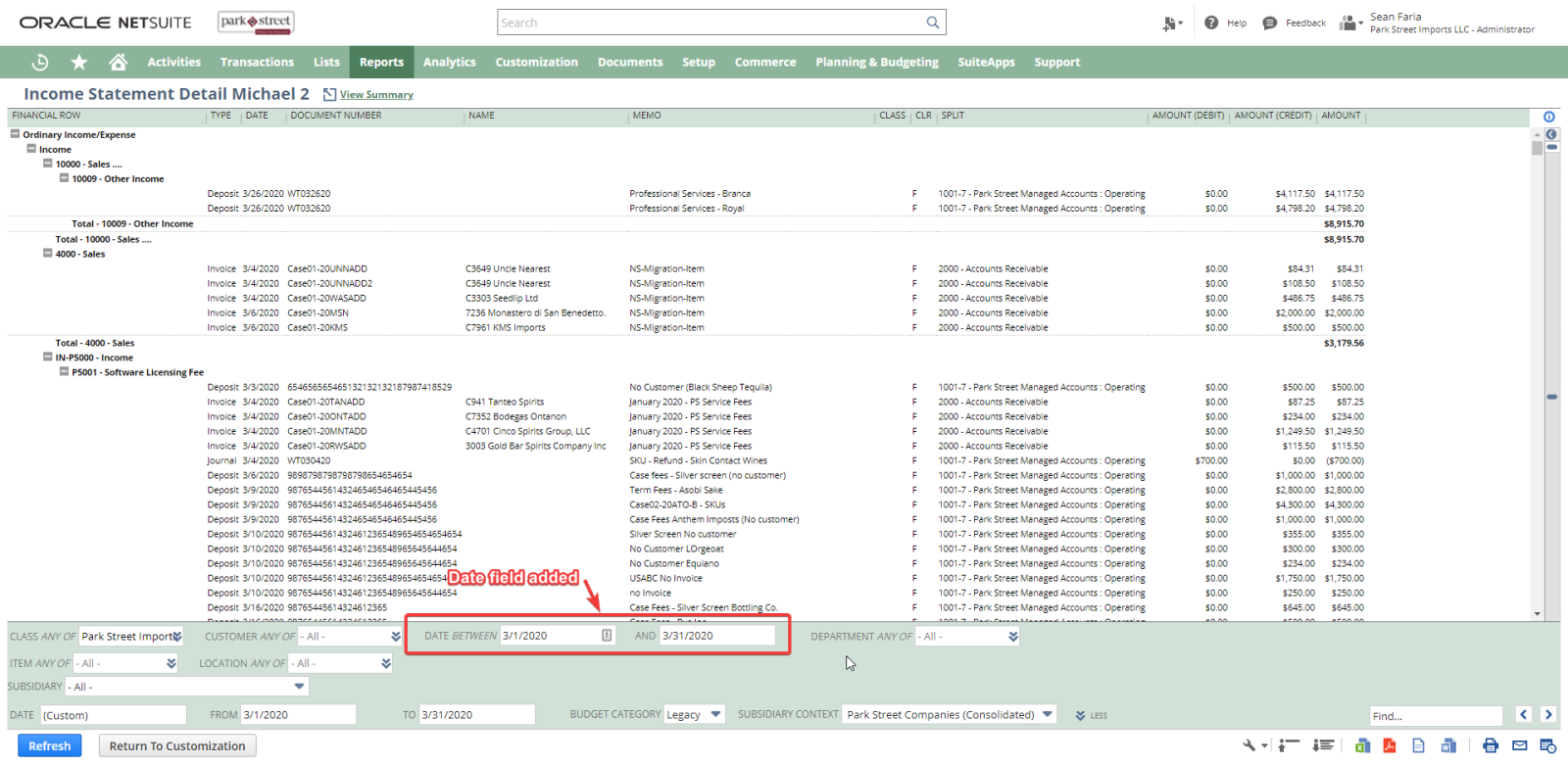Export the report to PDF
Viewport: 1568px width, 765px height.
(x=1390, y=745)
